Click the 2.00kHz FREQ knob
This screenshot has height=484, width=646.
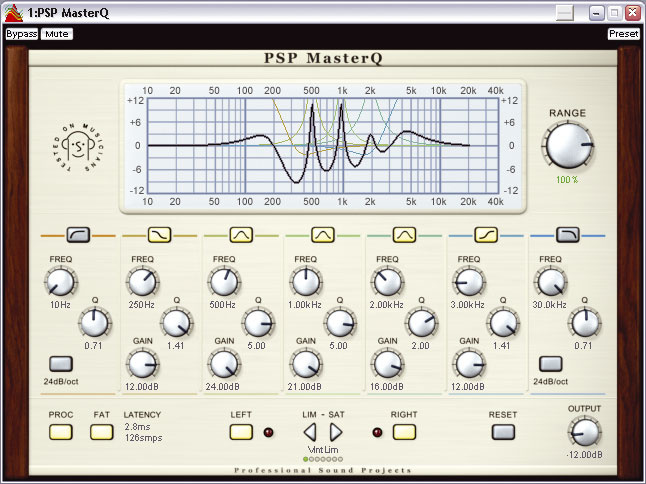click(x=387, y=282)
